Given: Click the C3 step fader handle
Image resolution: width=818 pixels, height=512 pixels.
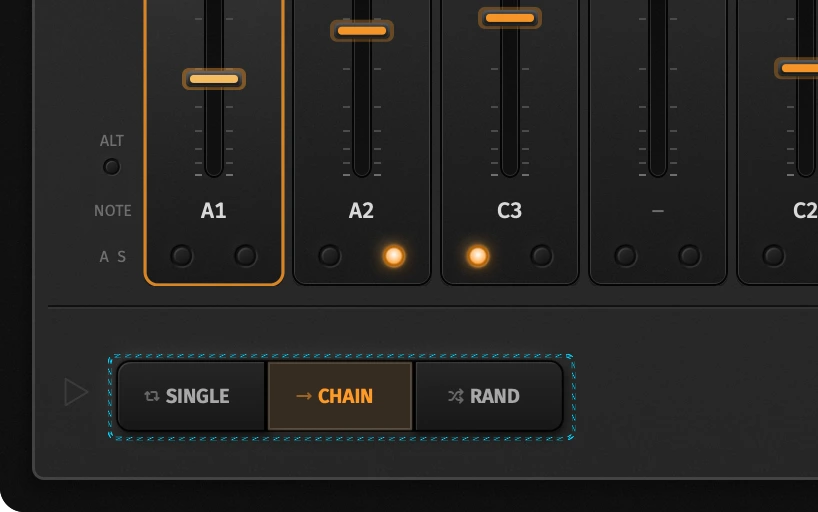Looking at the screenshot, I should click(x=510, y=18).
